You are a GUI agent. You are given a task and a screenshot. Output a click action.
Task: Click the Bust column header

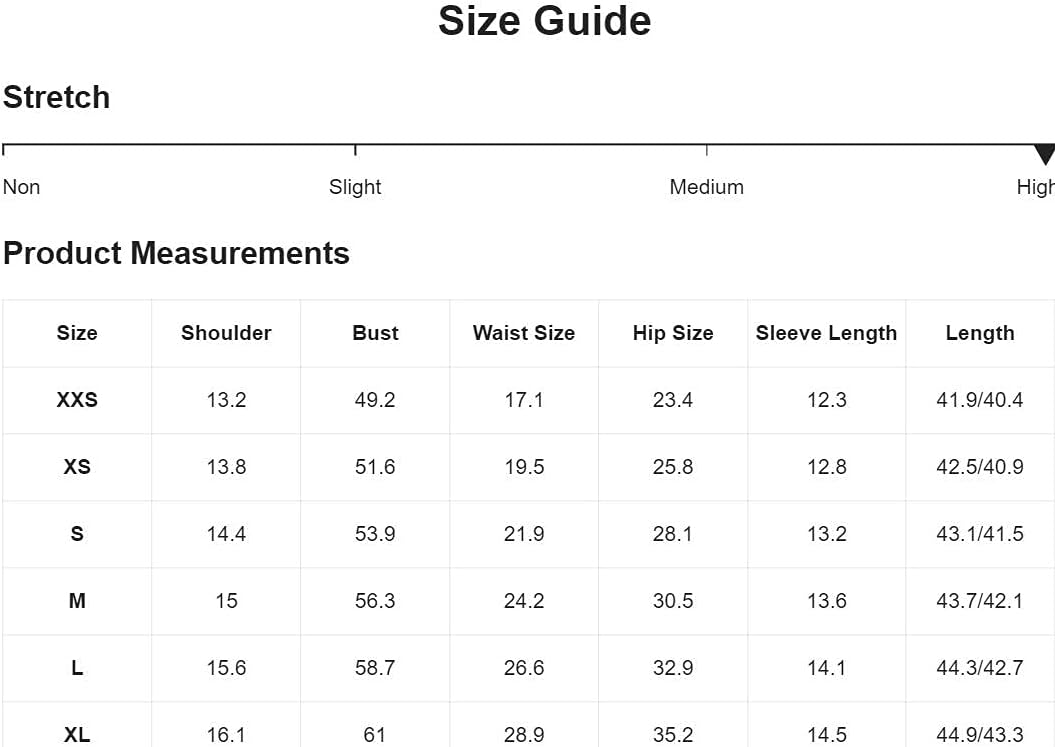click(375, 332)
